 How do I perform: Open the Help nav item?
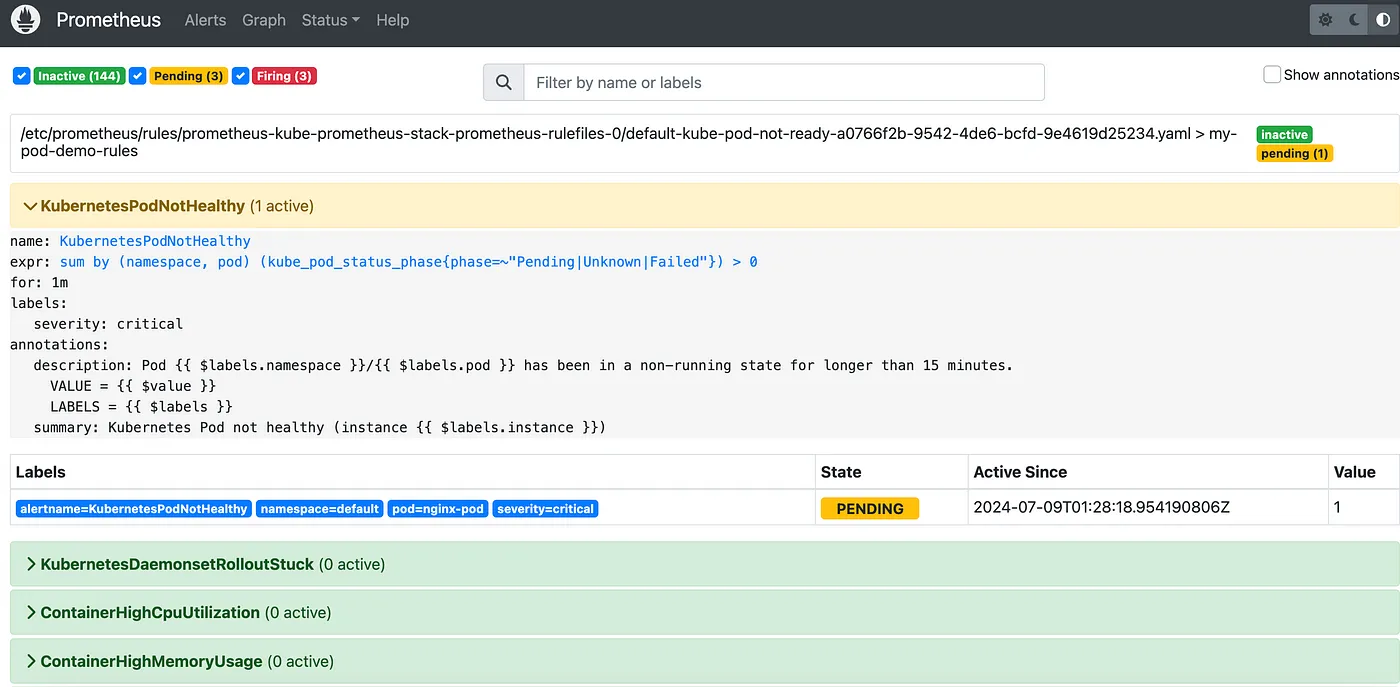(393, 20)
